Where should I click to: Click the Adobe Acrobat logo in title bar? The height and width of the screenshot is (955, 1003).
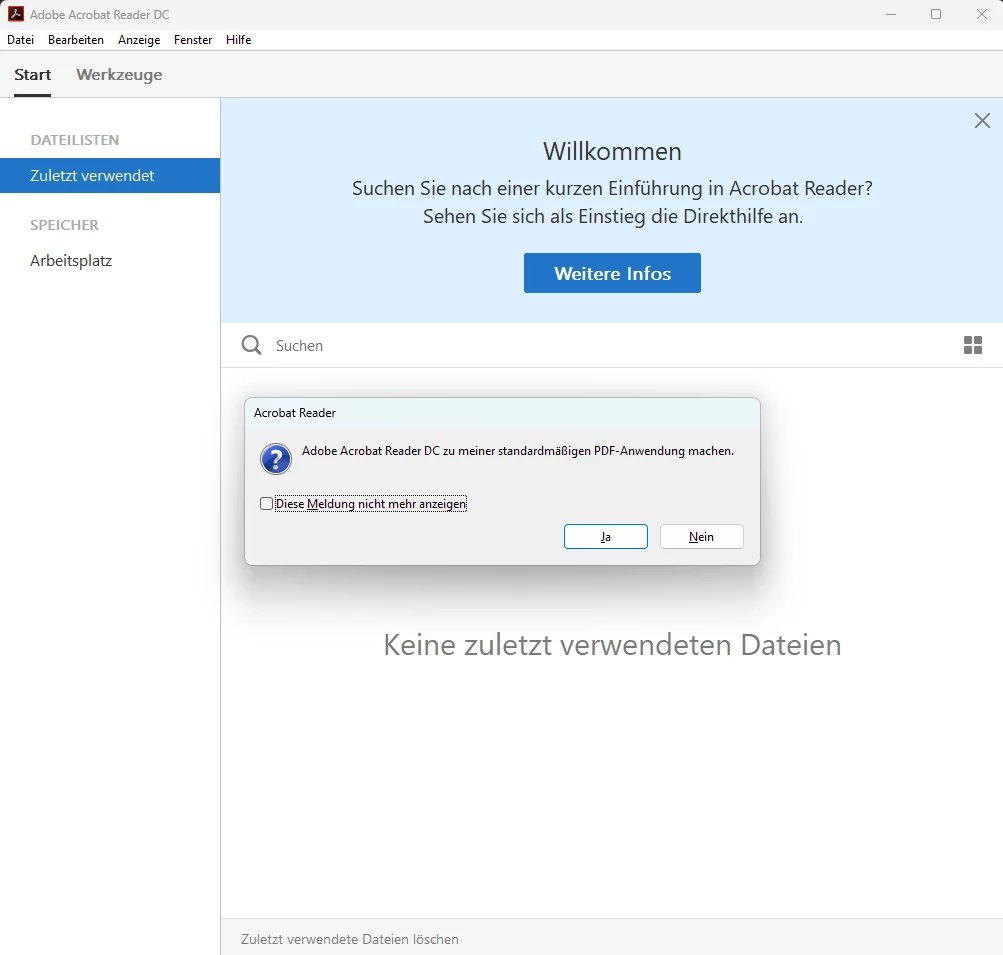coord(15,14)
